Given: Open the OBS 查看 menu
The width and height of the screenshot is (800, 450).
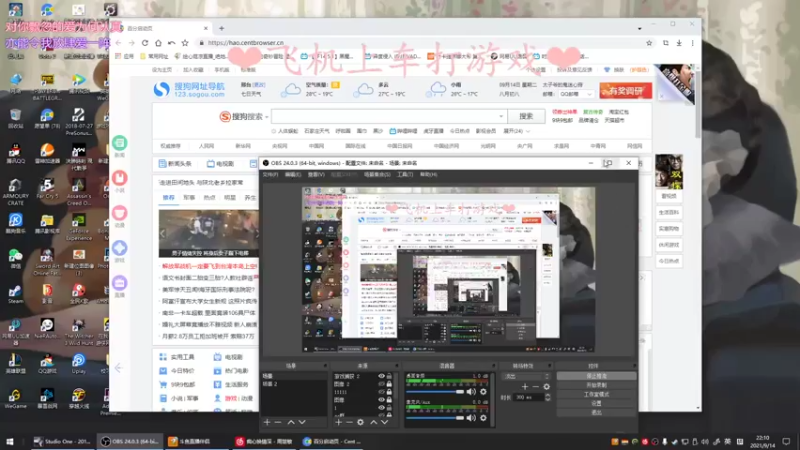Looking at the screenshot, I should click(316, 174).
